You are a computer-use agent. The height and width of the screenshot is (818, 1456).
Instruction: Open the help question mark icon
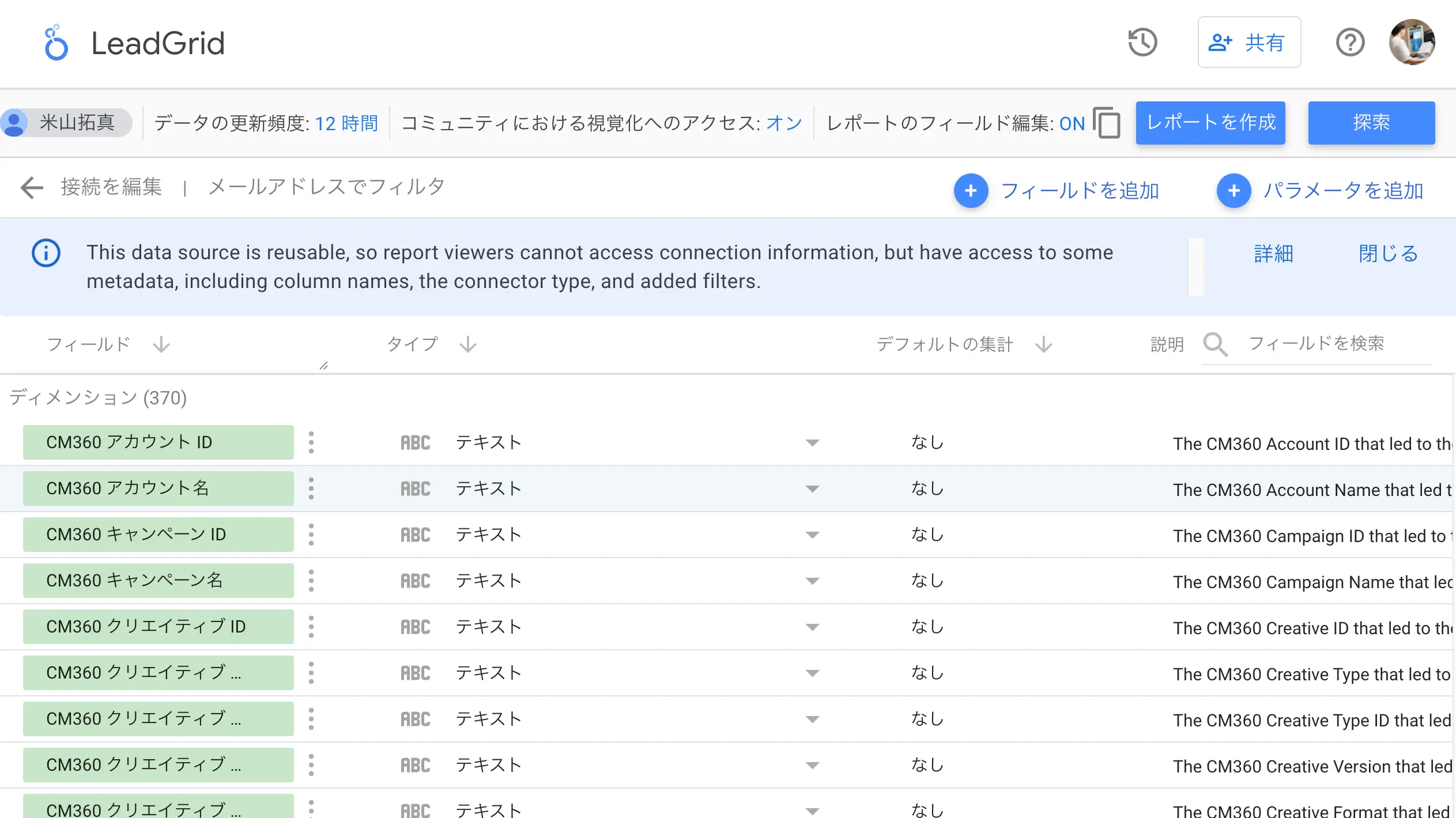1350,43
